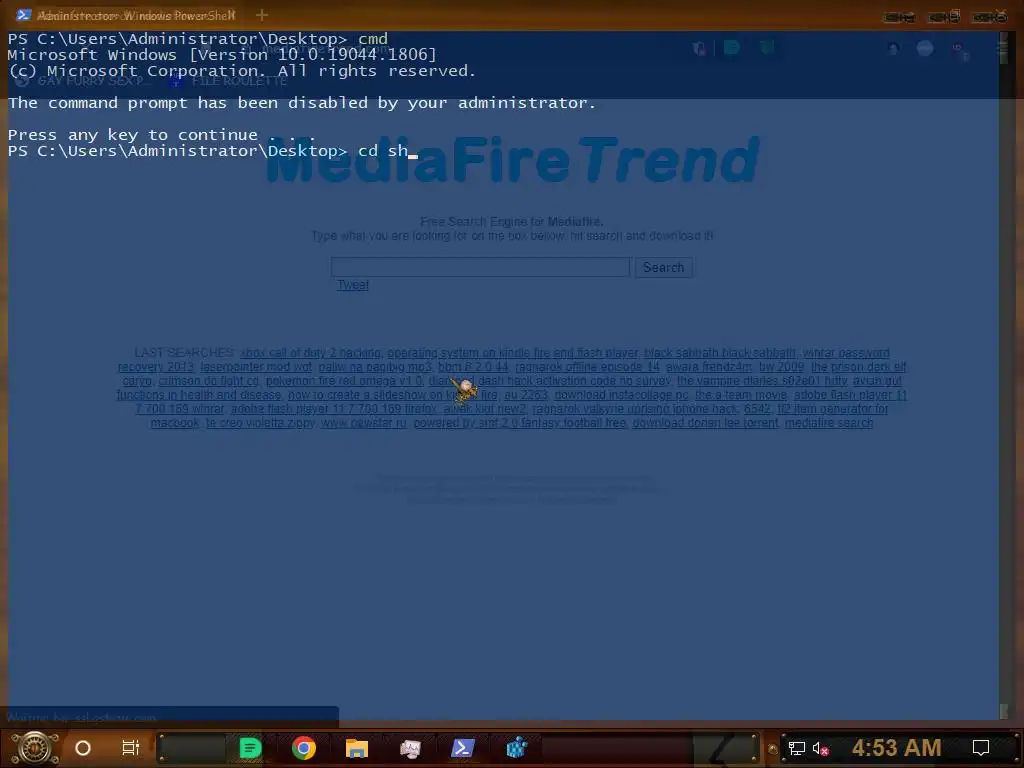Click the PowerShell icon in the tab title
The height and width of the screenshot is (768, 1024).
pyautogui.click(x=24, y=15)
